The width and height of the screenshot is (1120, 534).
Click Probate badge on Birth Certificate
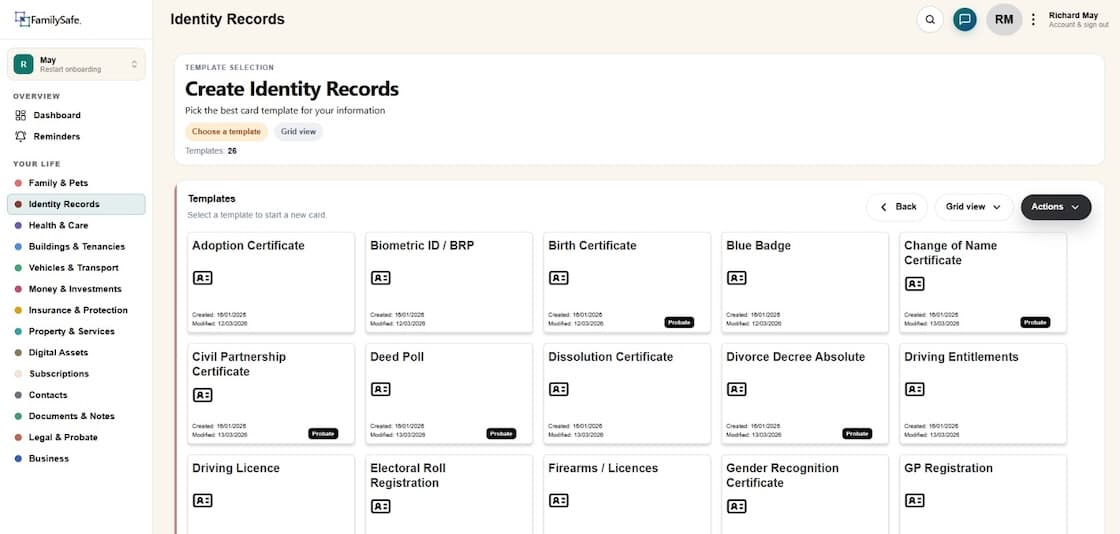[x=679, y=323]
